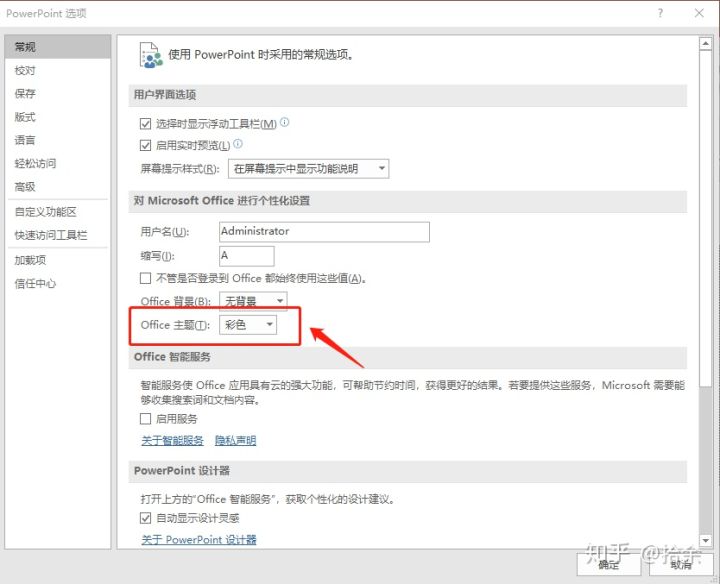Select 快速访问工具栏 category
The image size is (720, 584).
(x=58, y=235)
